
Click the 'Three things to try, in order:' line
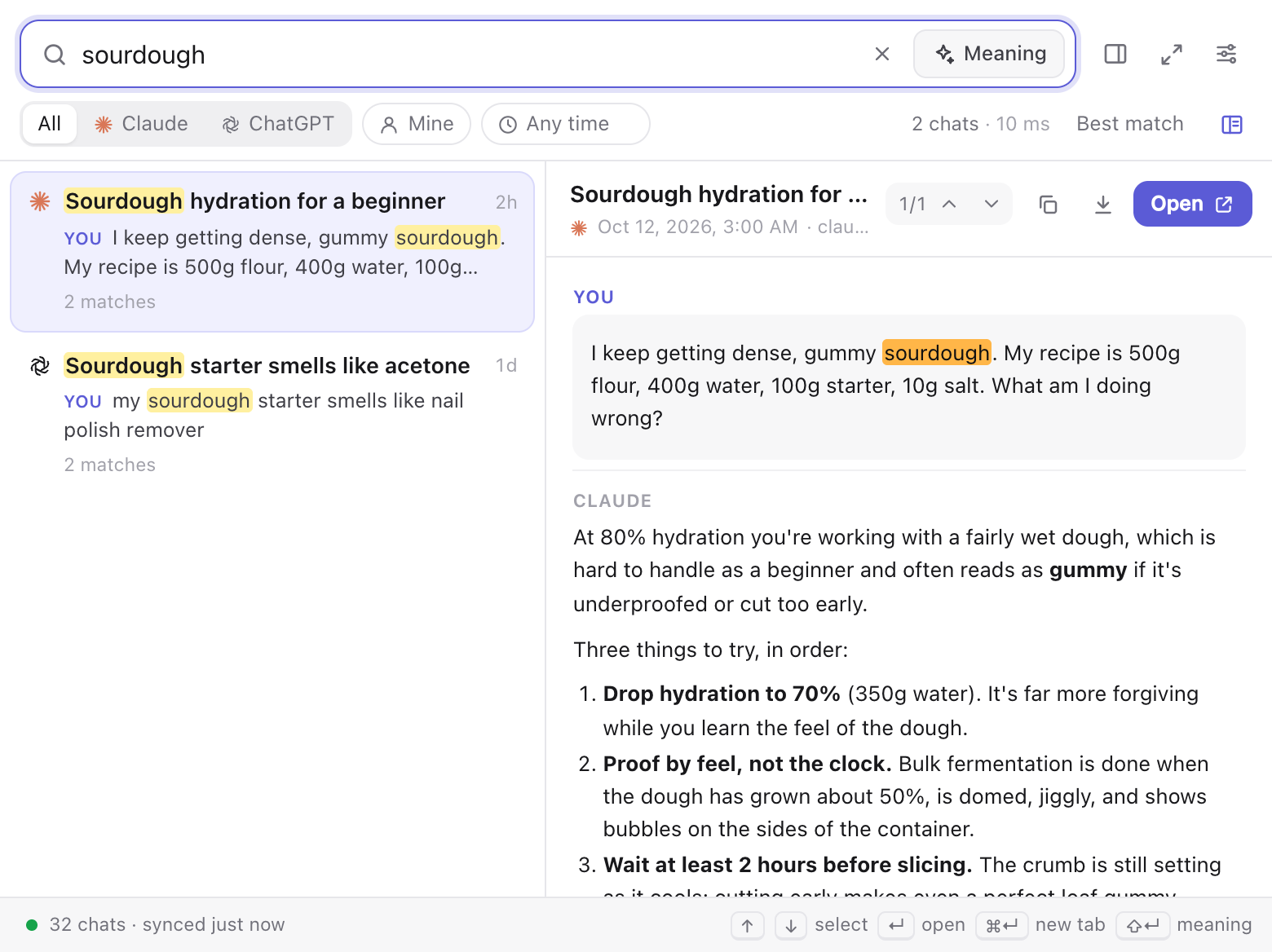pos(711,650)
